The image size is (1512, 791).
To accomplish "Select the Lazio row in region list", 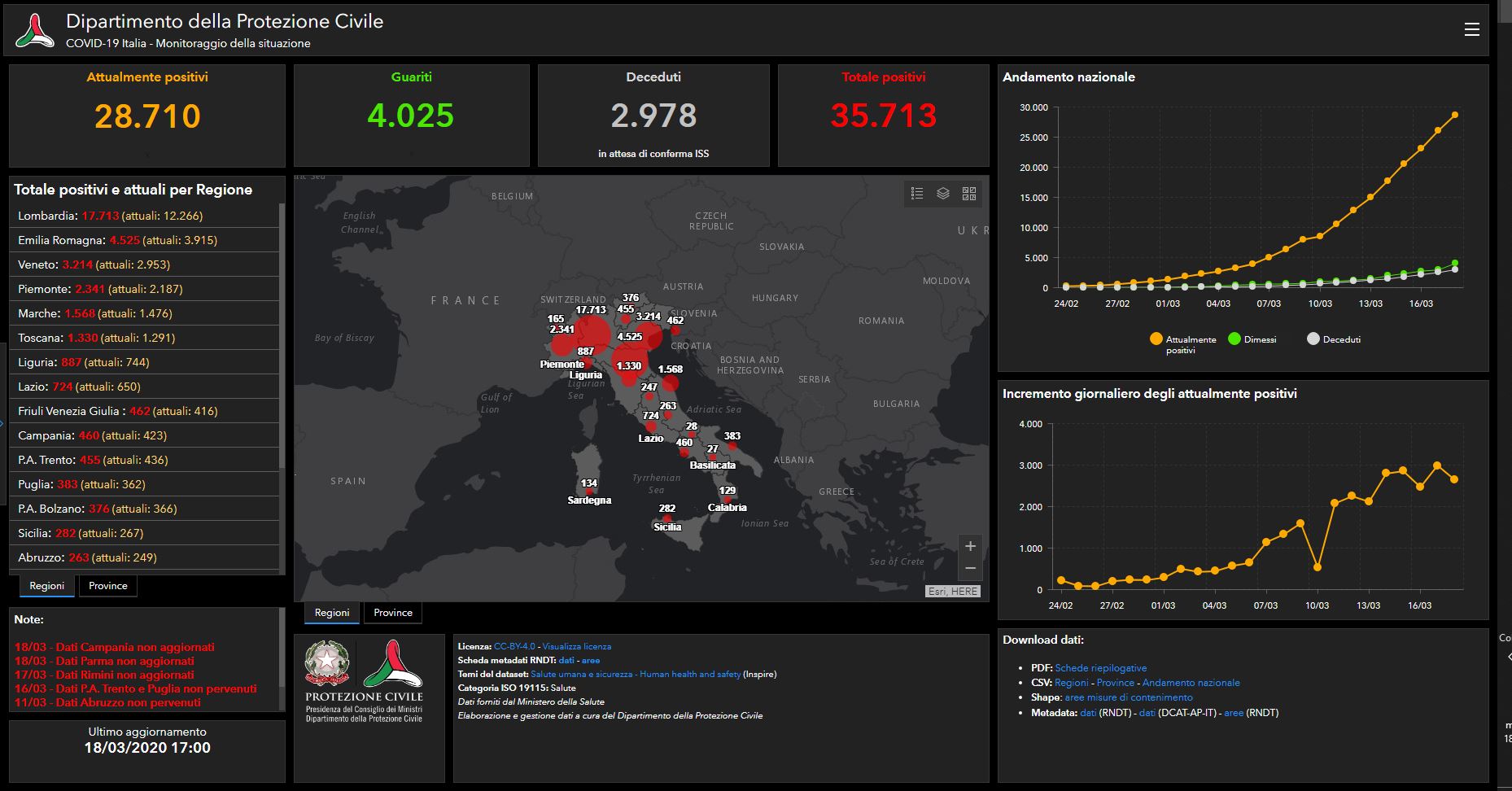I will point(144,387).
